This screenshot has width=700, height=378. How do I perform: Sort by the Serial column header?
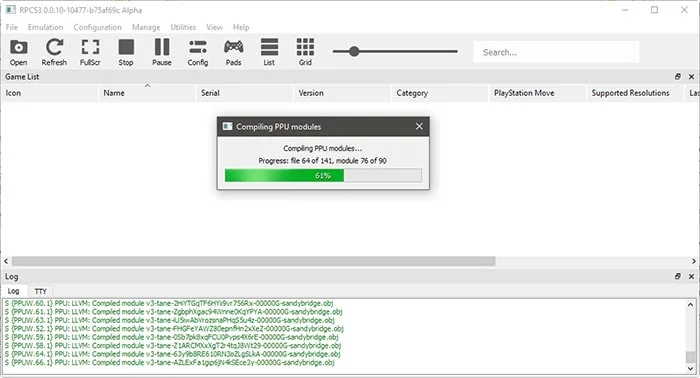coord(245,93)
